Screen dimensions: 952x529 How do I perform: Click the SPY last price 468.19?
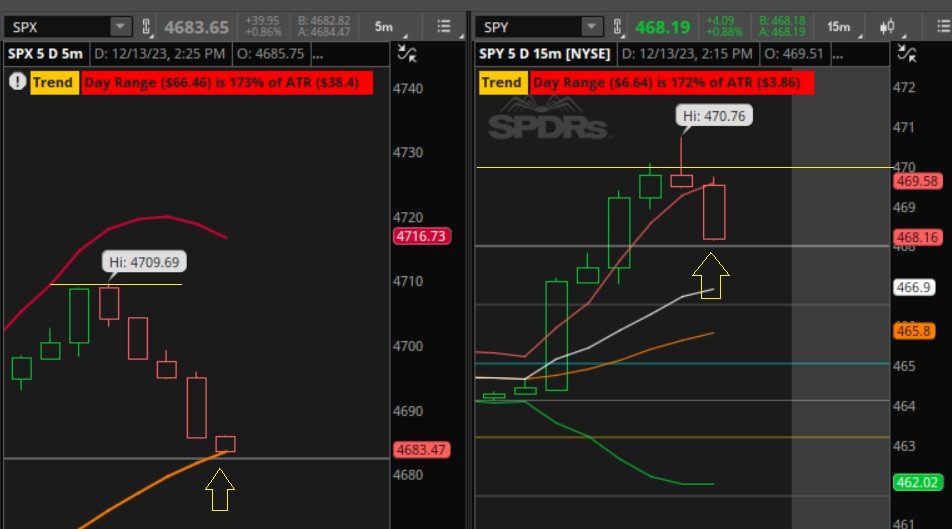tap(662, 27)
